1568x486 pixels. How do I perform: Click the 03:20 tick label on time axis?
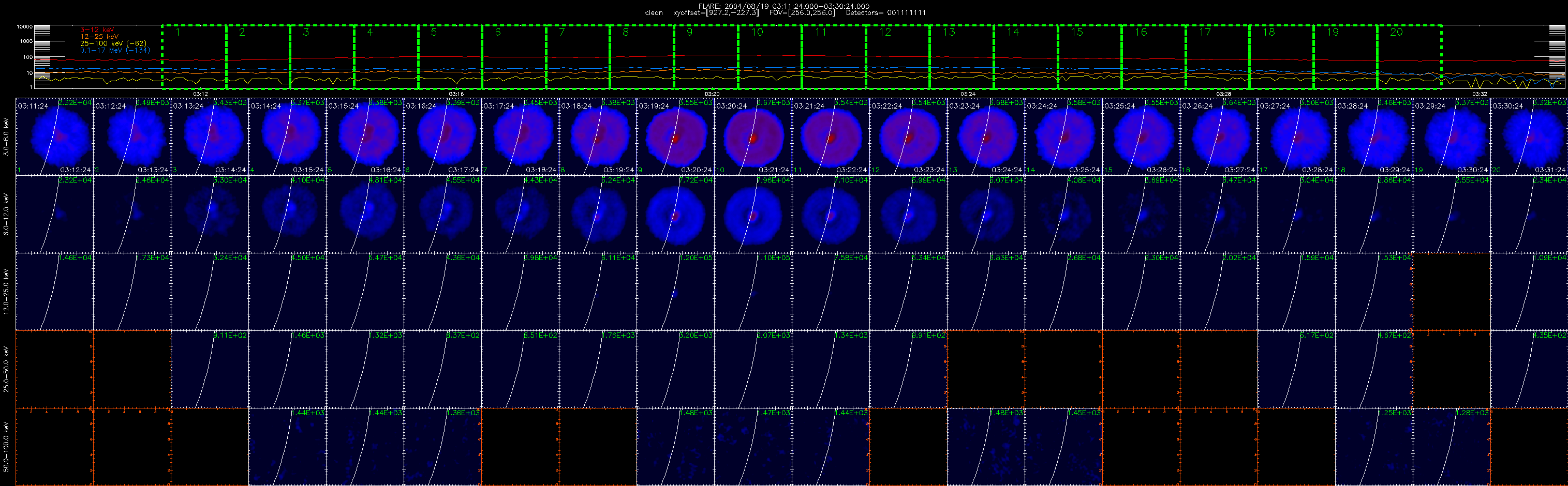pos(712,94)
